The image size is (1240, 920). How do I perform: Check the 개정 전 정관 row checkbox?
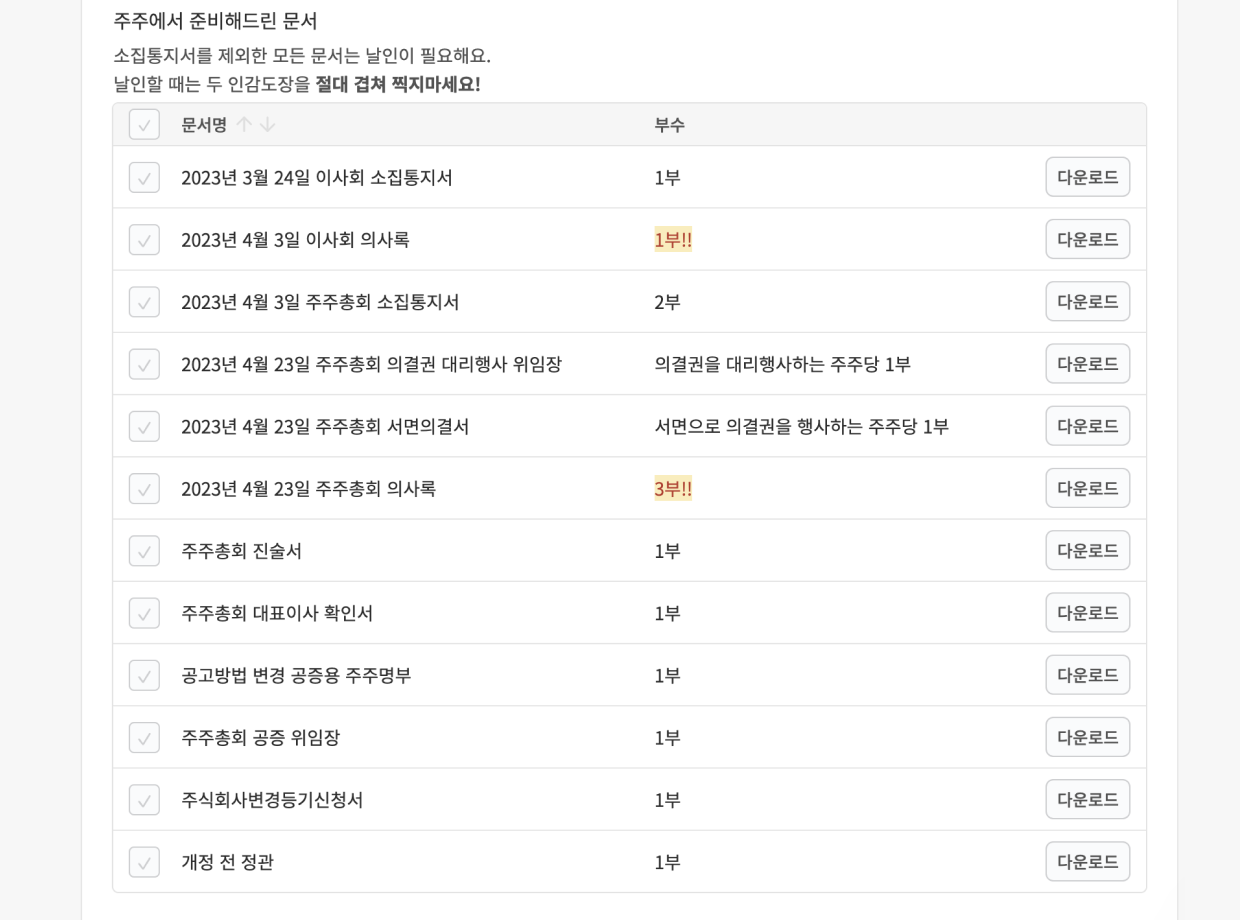144,862
